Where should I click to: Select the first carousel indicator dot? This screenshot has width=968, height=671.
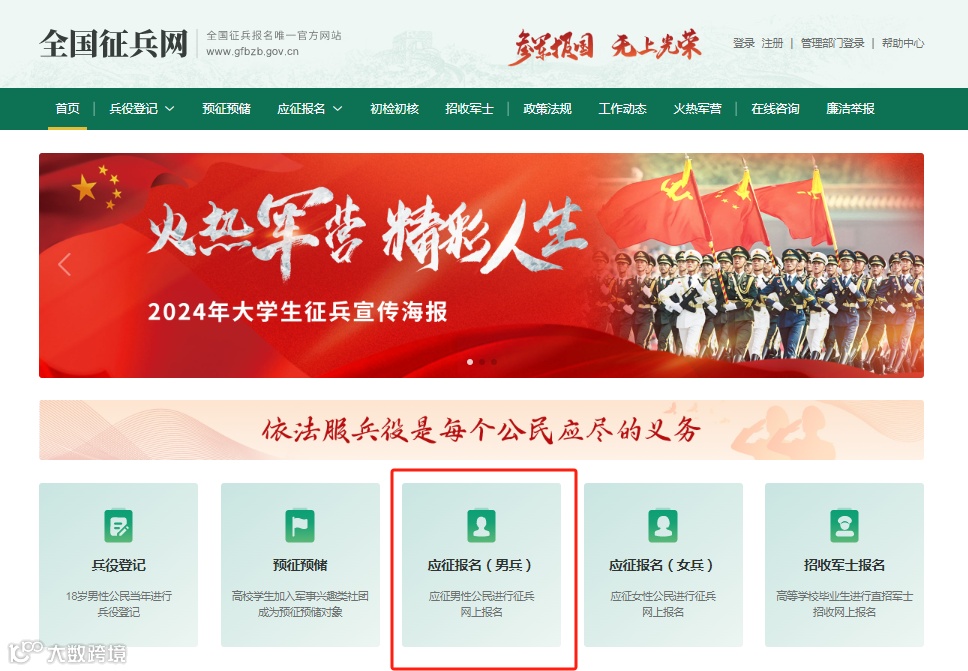point(470,362)
